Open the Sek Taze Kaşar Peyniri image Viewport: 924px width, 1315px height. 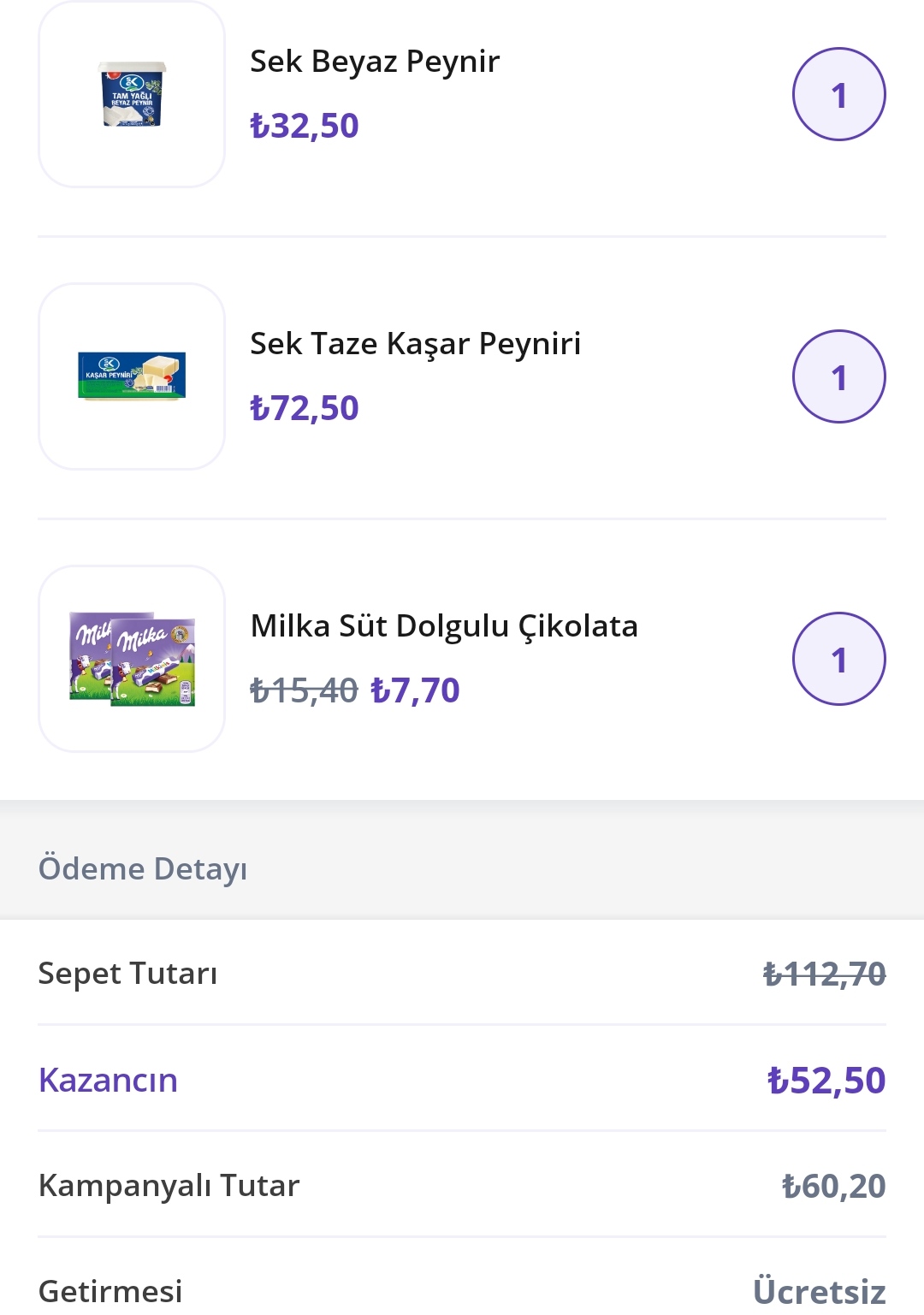132,376
